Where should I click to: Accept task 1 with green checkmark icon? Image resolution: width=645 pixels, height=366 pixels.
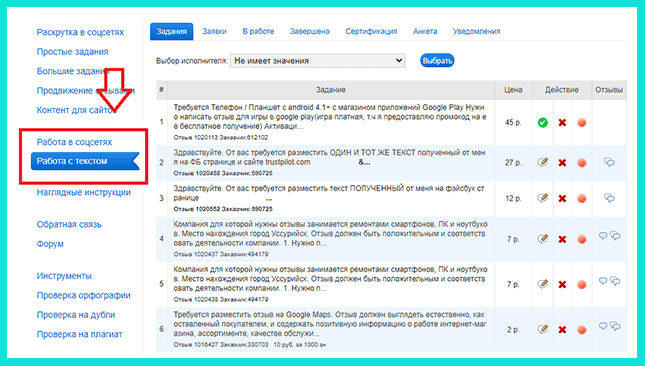pos(543,123)
